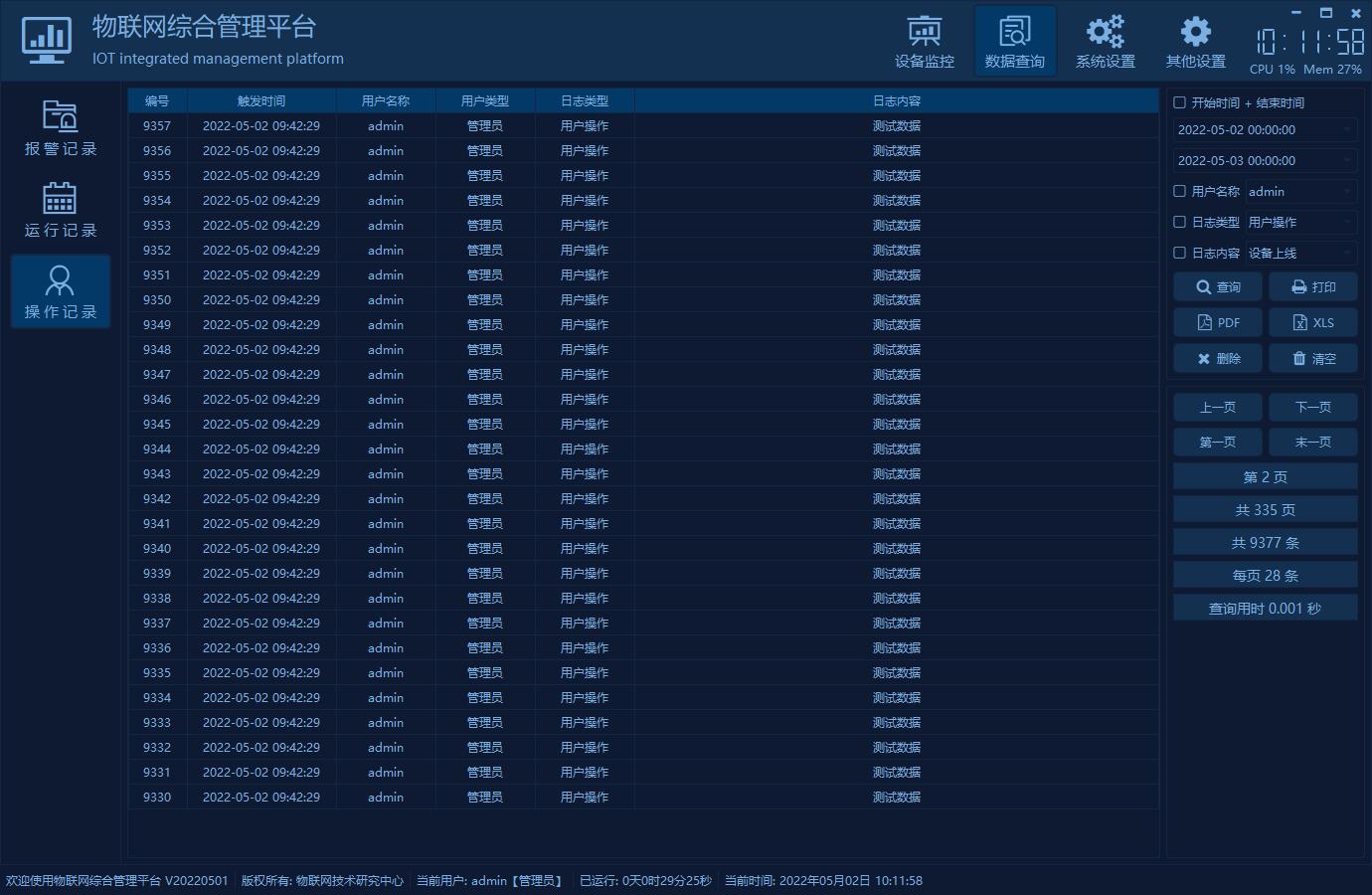Check the 日志类型 filter checkbox
The height and width of the screenshot is (895, 1372).
(1180, 222)
